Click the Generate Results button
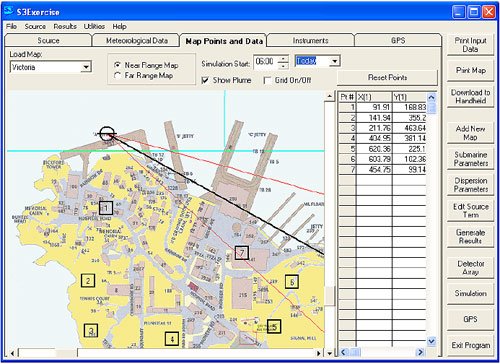 click(x=470, y=236)
